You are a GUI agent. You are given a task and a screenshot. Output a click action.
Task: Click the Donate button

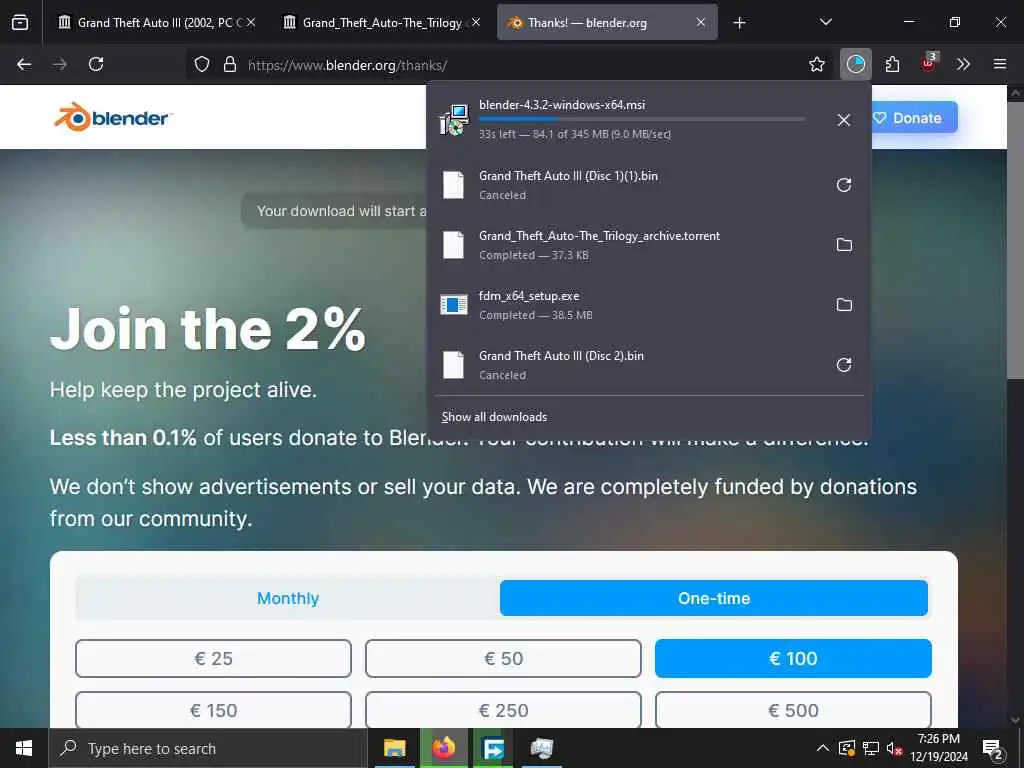pos(915,118)
